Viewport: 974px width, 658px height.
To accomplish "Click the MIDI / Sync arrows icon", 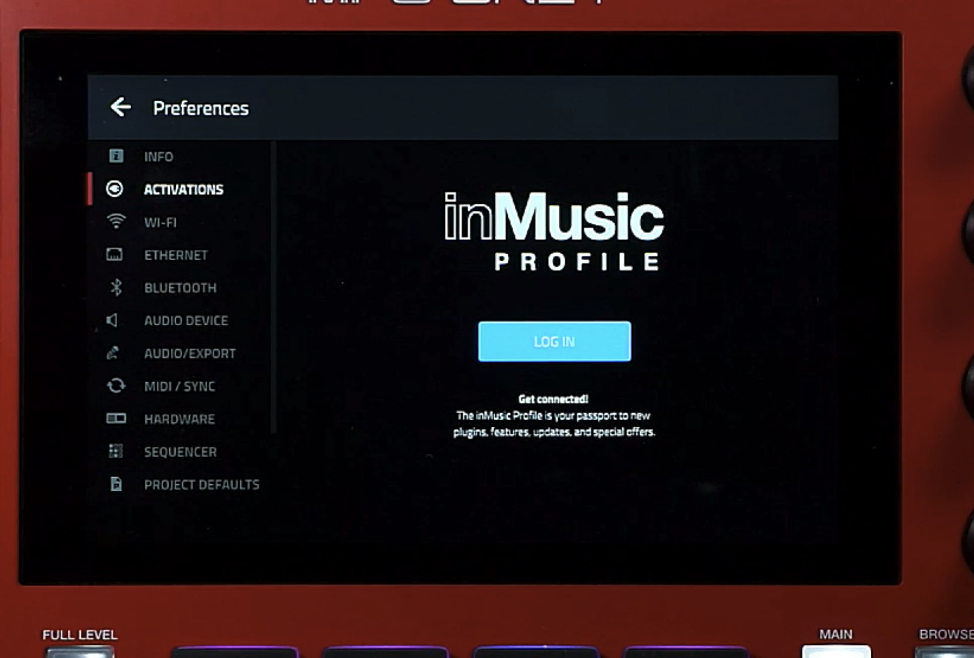I will 116,386.
